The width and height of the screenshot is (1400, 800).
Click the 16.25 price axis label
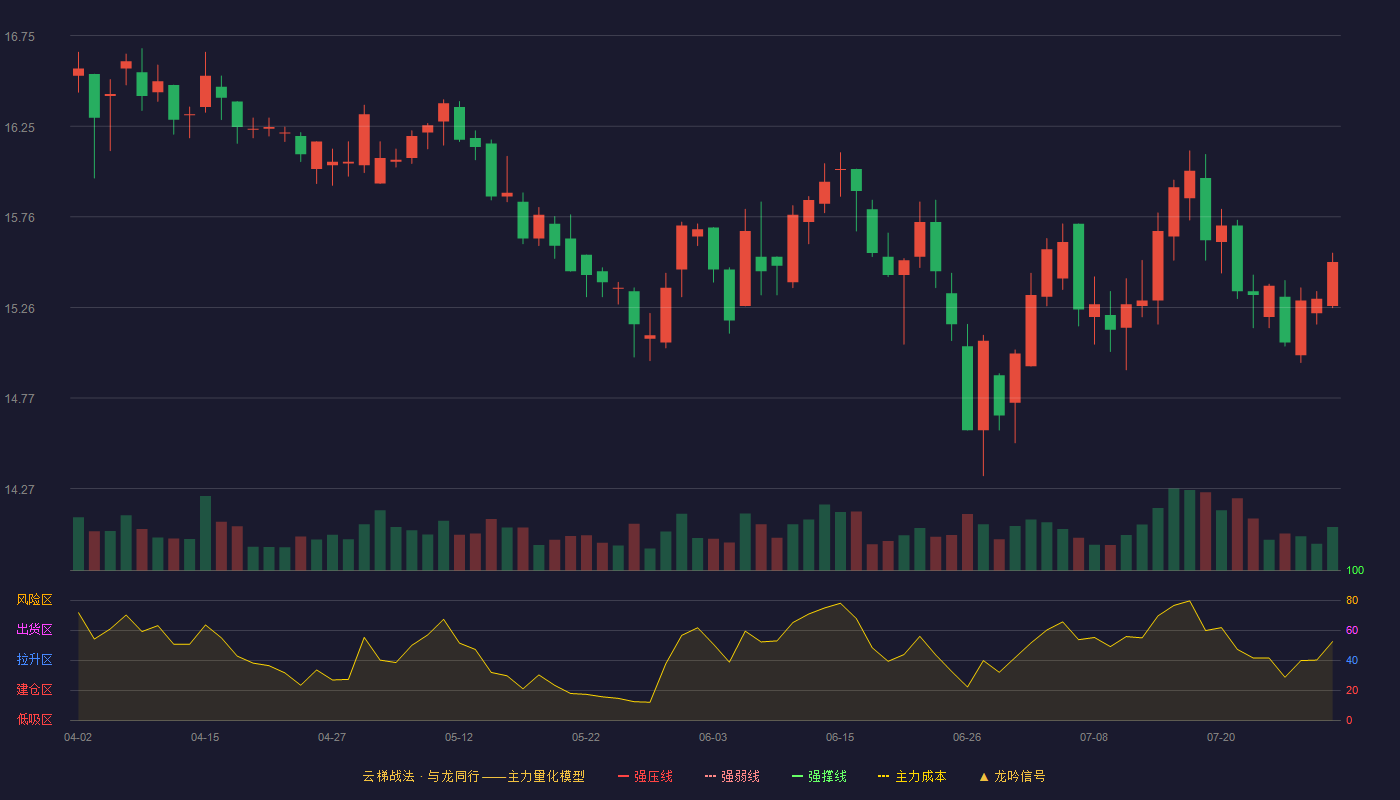(19, 128)
